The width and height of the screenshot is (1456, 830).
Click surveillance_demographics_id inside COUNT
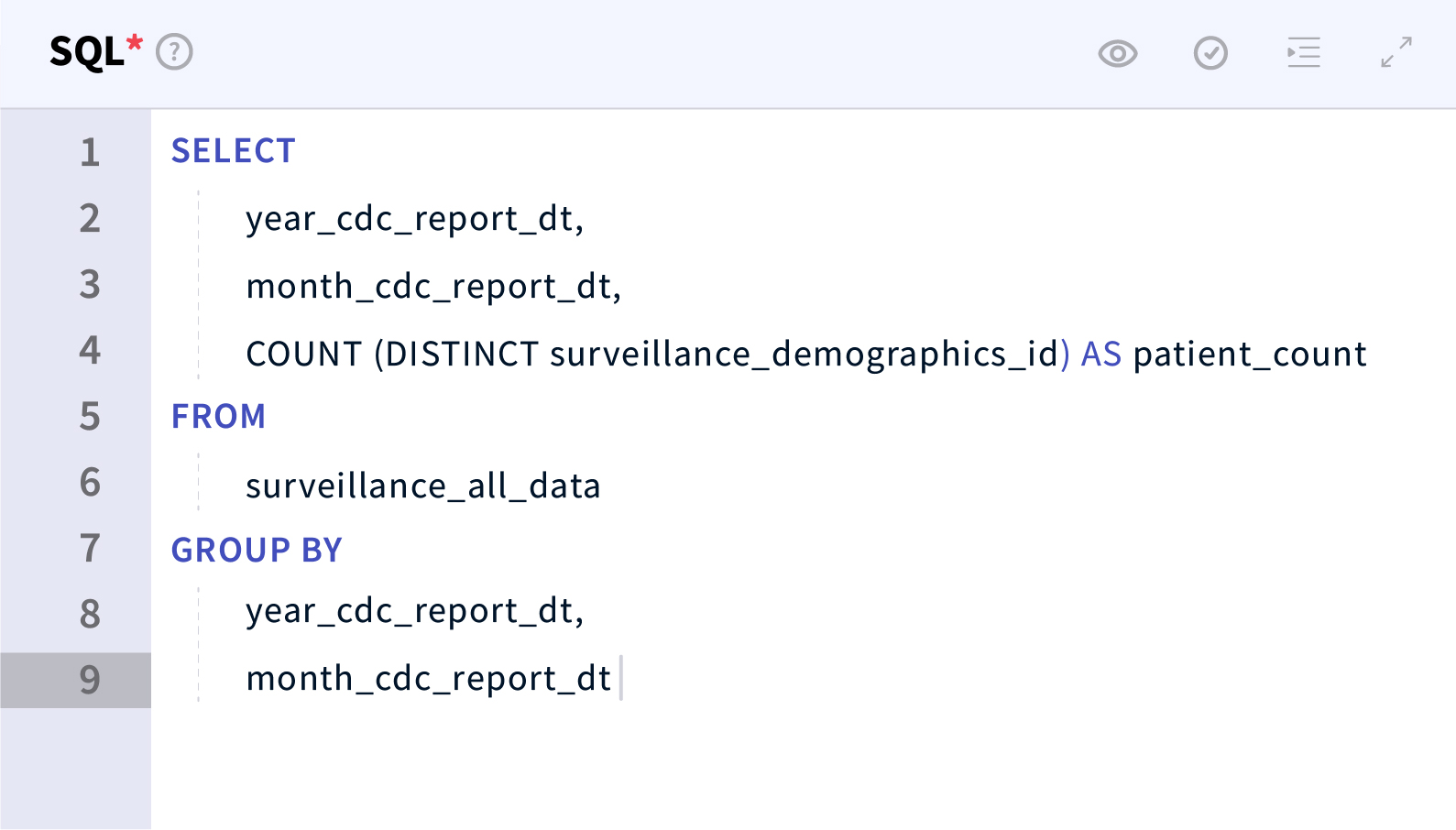coord(804,355)
